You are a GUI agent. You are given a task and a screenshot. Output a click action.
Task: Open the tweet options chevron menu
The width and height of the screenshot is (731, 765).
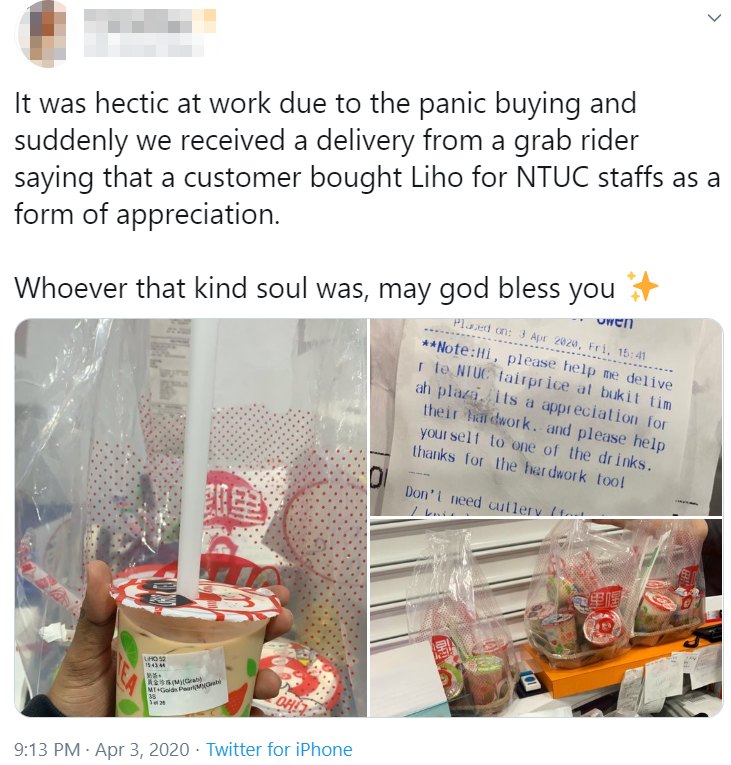click(714, 19)
